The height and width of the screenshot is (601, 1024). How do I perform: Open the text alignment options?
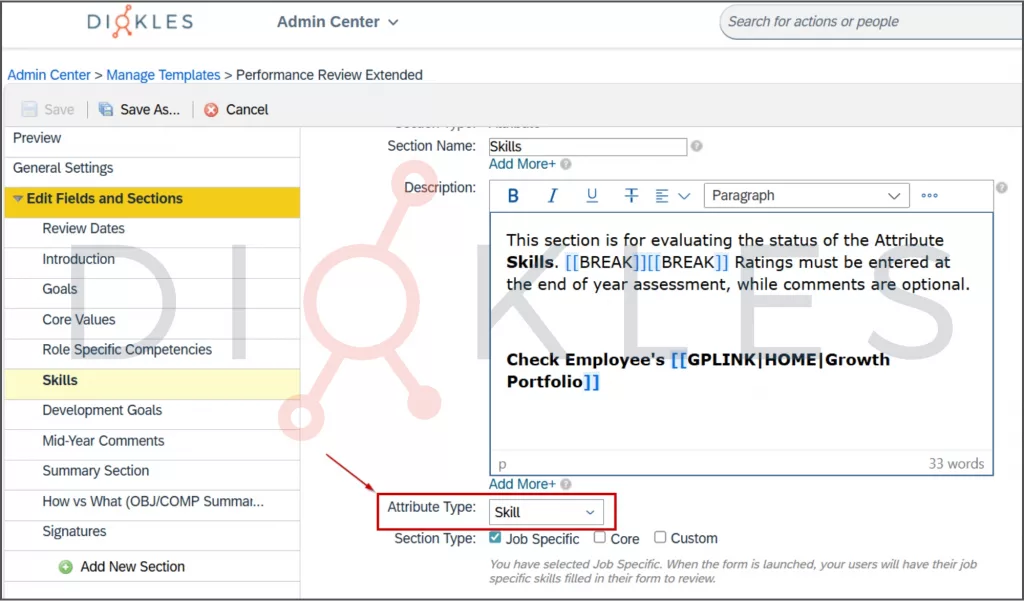(x=672, y=196)
